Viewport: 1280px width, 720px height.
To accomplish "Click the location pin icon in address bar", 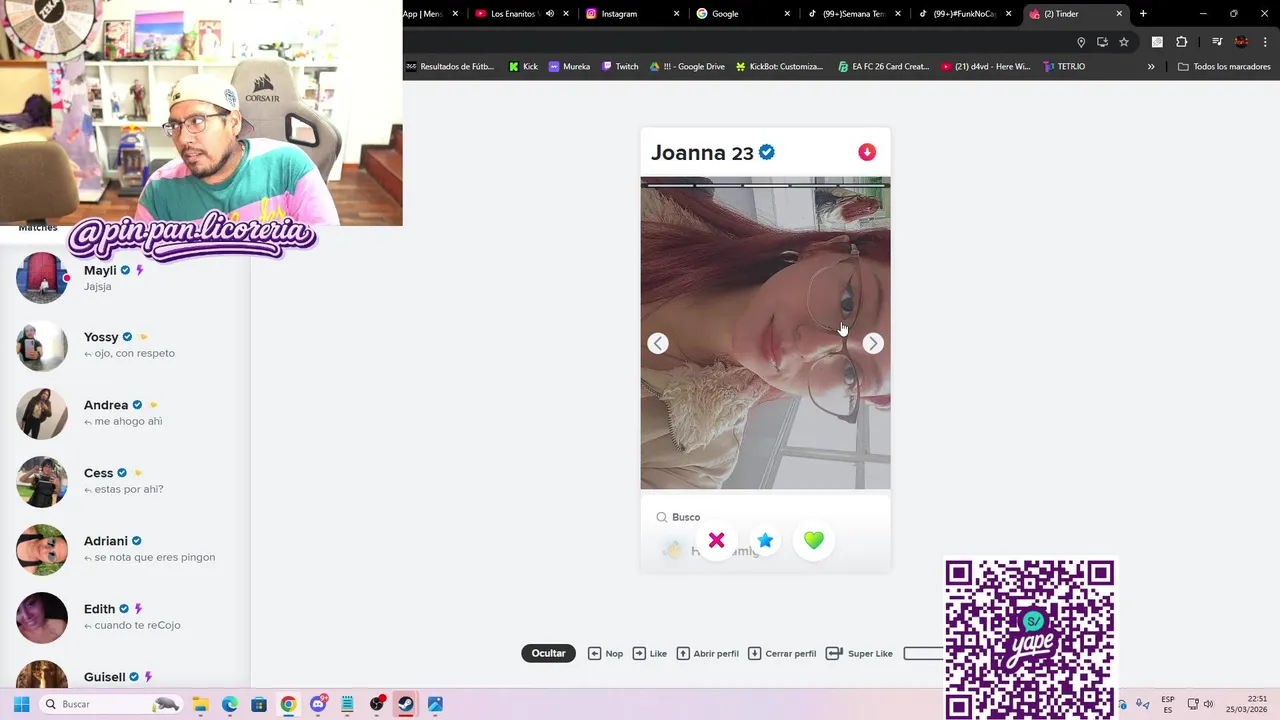I will pyautogui.click(x=1081, y=42).
